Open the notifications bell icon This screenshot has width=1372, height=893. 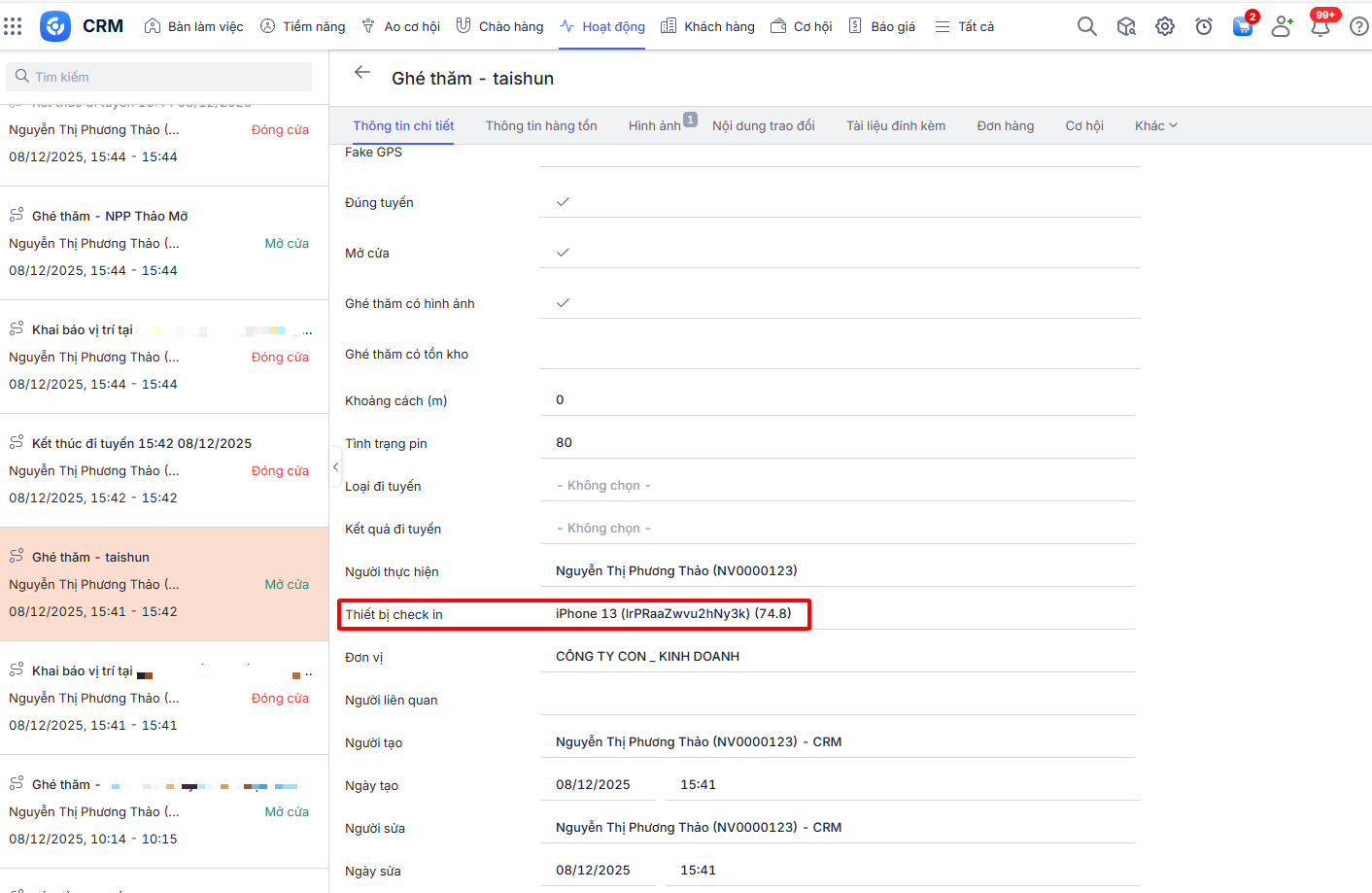tap(1320, 26)
